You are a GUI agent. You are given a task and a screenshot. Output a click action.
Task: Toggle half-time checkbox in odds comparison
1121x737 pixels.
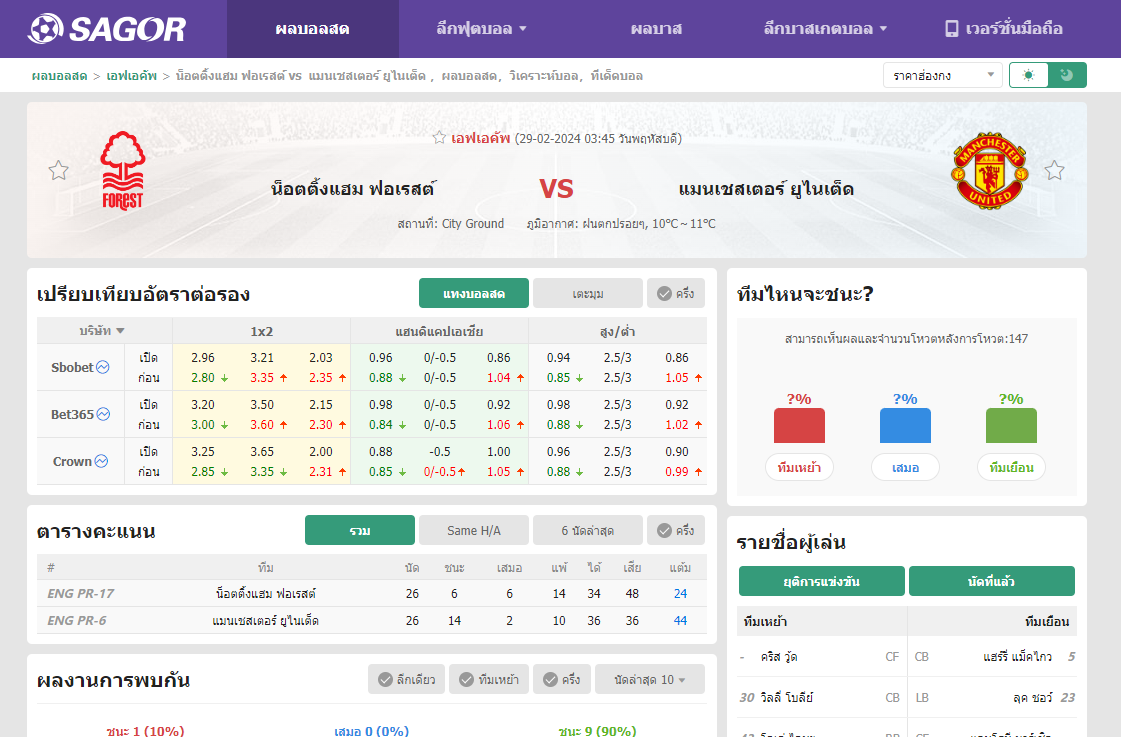coord(676,293)
